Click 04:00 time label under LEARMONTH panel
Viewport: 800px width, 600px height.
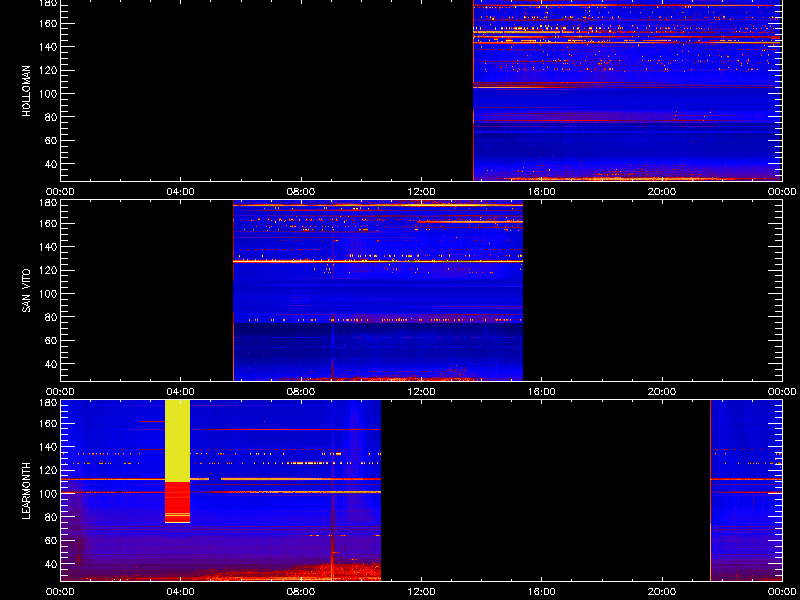point(181,592)
